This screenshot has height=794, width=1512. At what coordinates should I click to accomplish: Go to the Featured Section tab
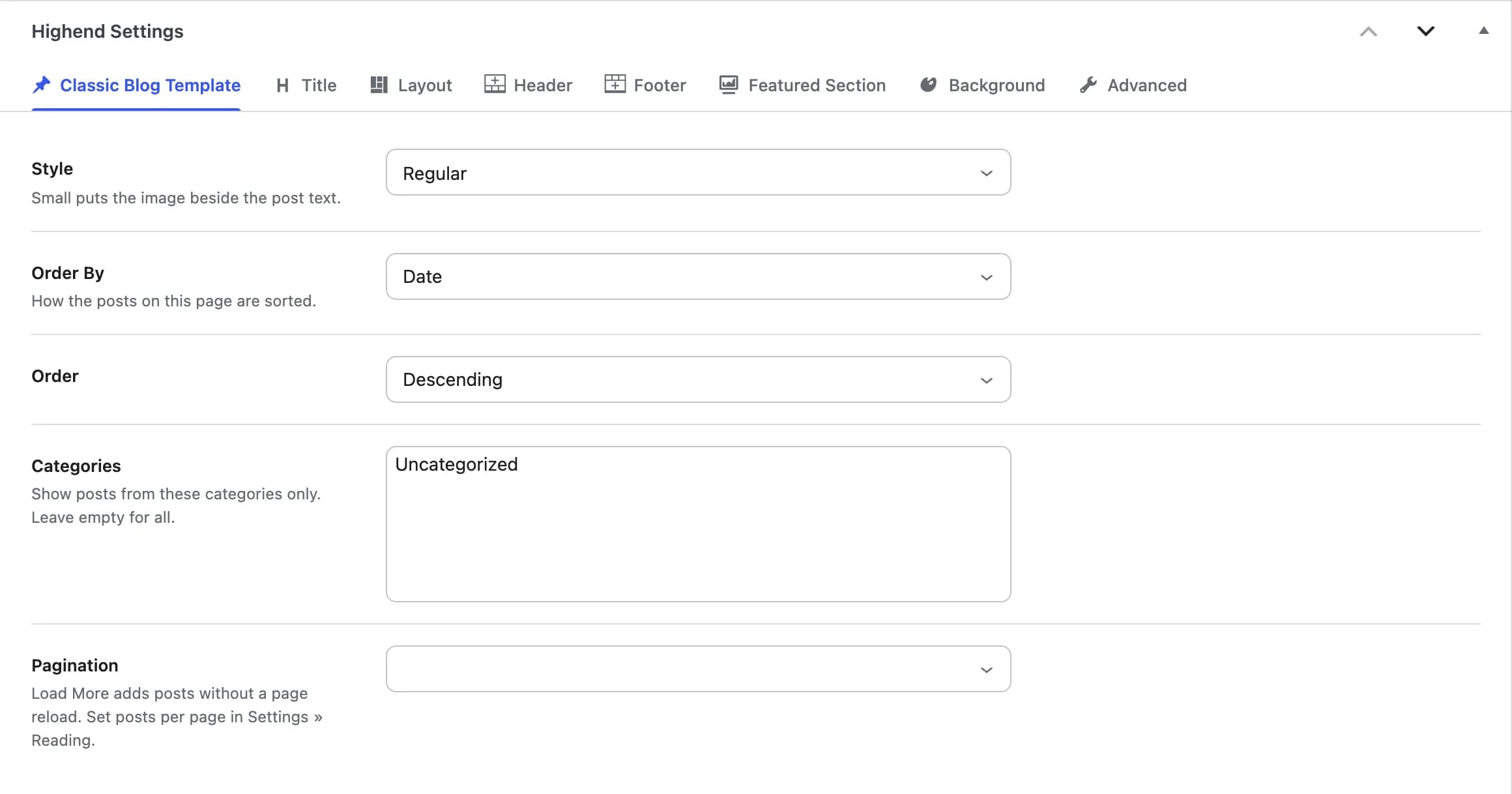coord(802,85)
